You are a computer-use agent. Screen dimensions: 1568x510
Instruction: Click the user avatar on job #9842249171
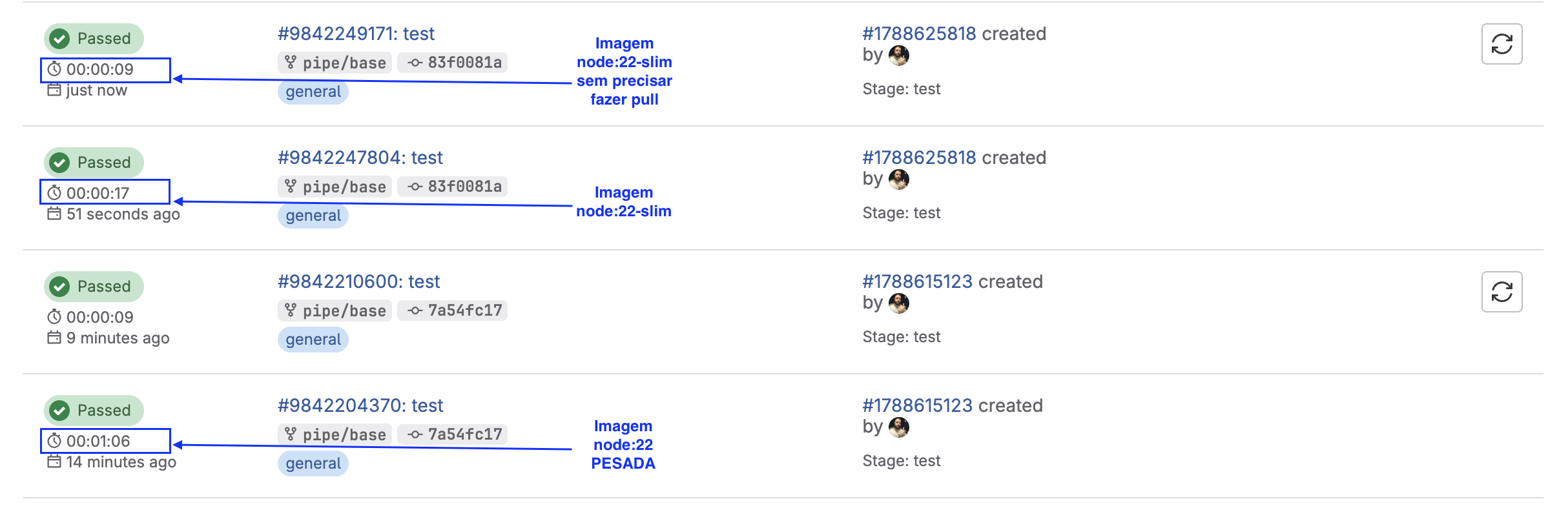898,56
